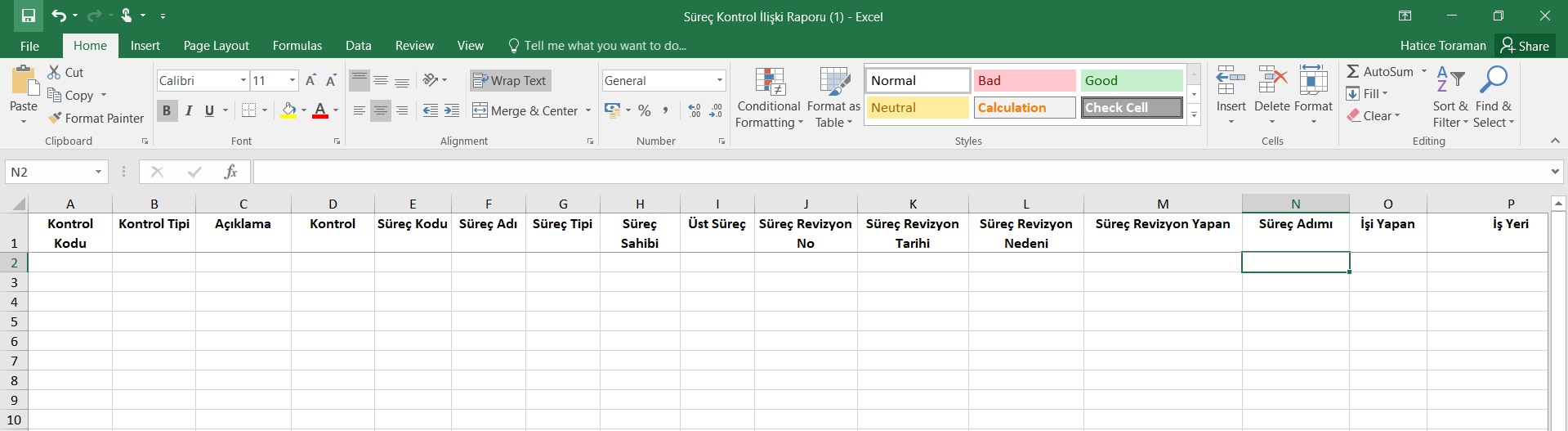1568x431 pixels.
Task: Switch to the Page Layout tab
Action: (x=216, y=46)
